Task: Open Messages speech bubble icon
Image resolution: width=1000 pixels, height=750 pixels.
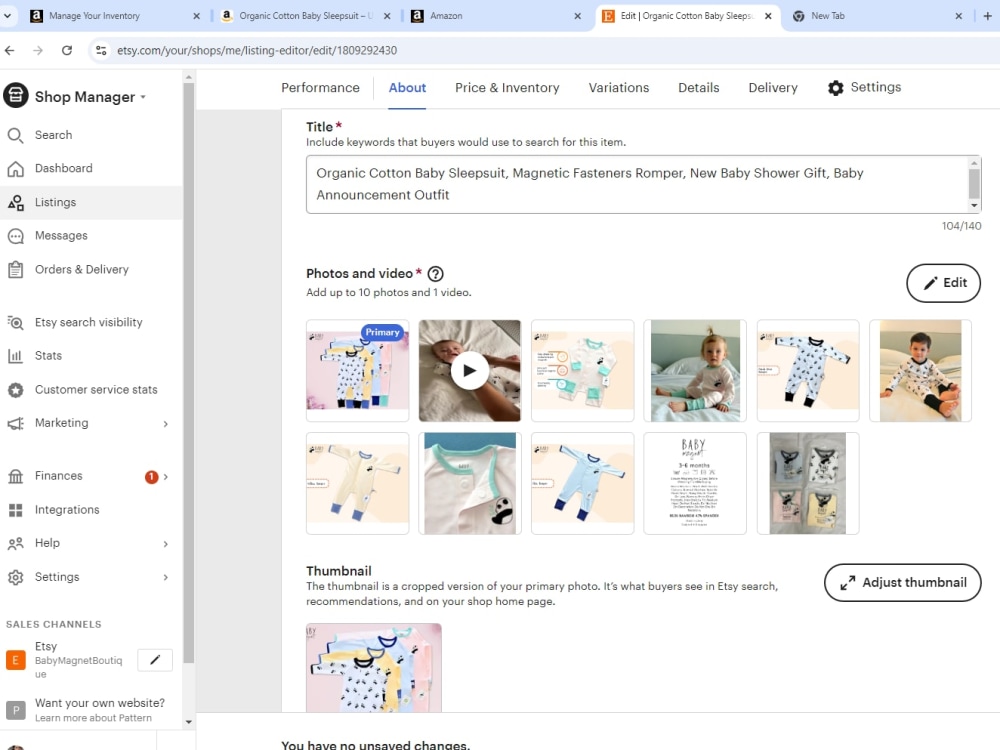Action: tap(15, 236)
